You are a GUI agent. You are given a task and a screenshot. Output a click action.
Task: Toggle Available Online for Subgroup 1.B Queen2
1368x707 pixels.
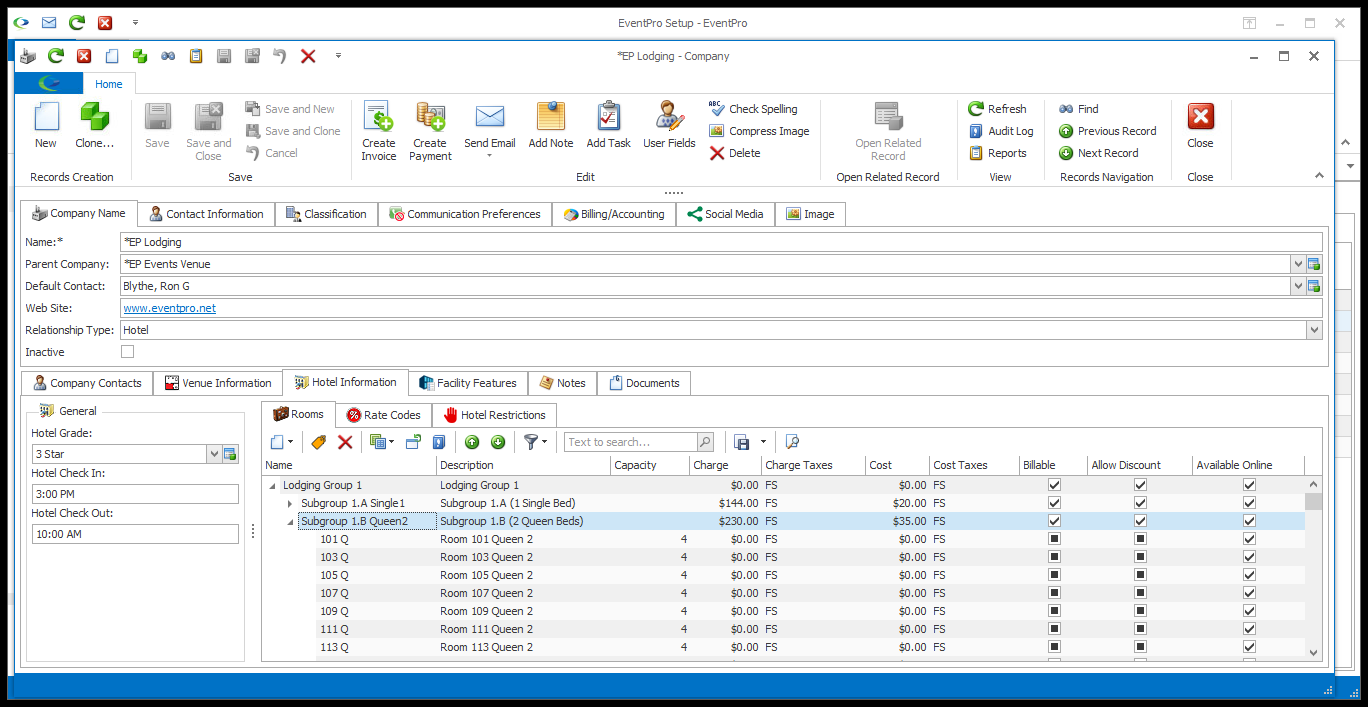click(1249, 521)
